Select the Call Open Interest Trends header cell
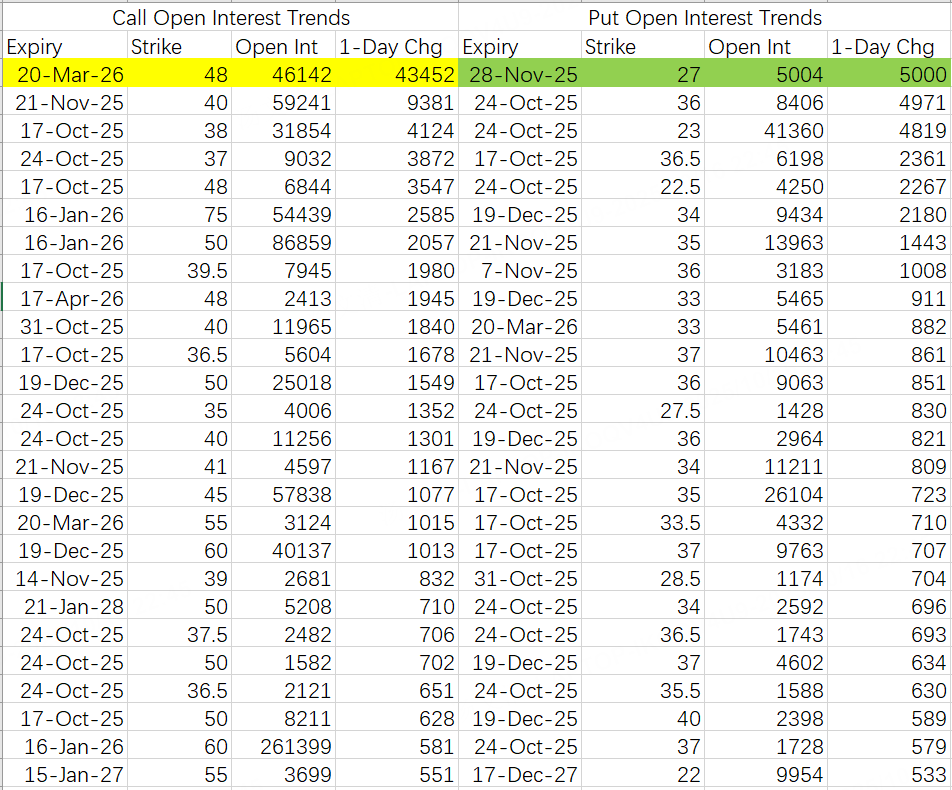The height and width of the screenshot is (790, 952). tap(231, 18)
